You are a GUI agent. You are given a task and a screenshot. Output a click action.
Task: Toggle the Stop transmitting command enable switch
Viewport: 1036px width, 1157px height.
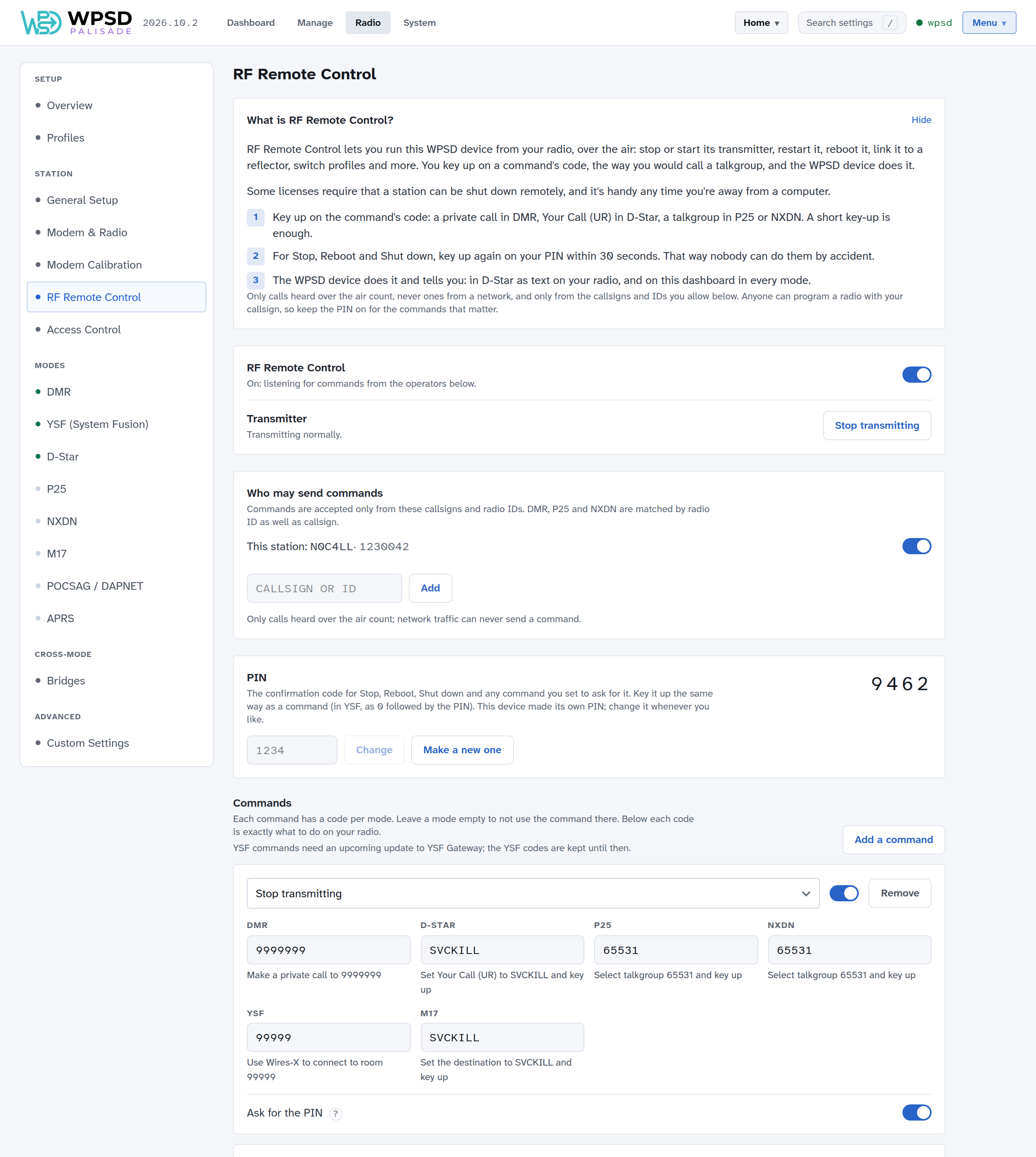click(844, 894)
